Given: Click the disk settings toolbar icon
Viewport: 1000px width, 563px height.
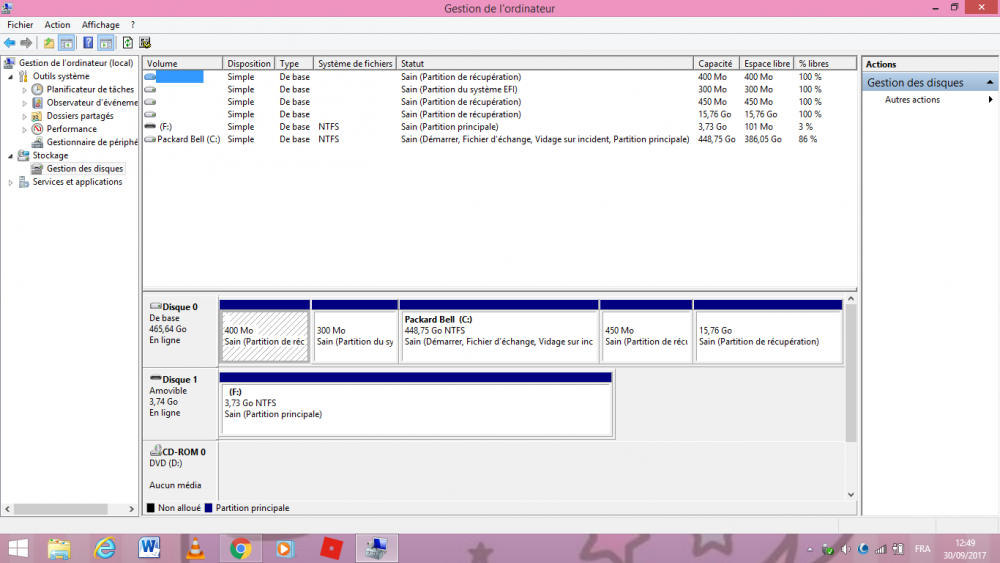Looking at the screenshot, I should tap(145, 43).
